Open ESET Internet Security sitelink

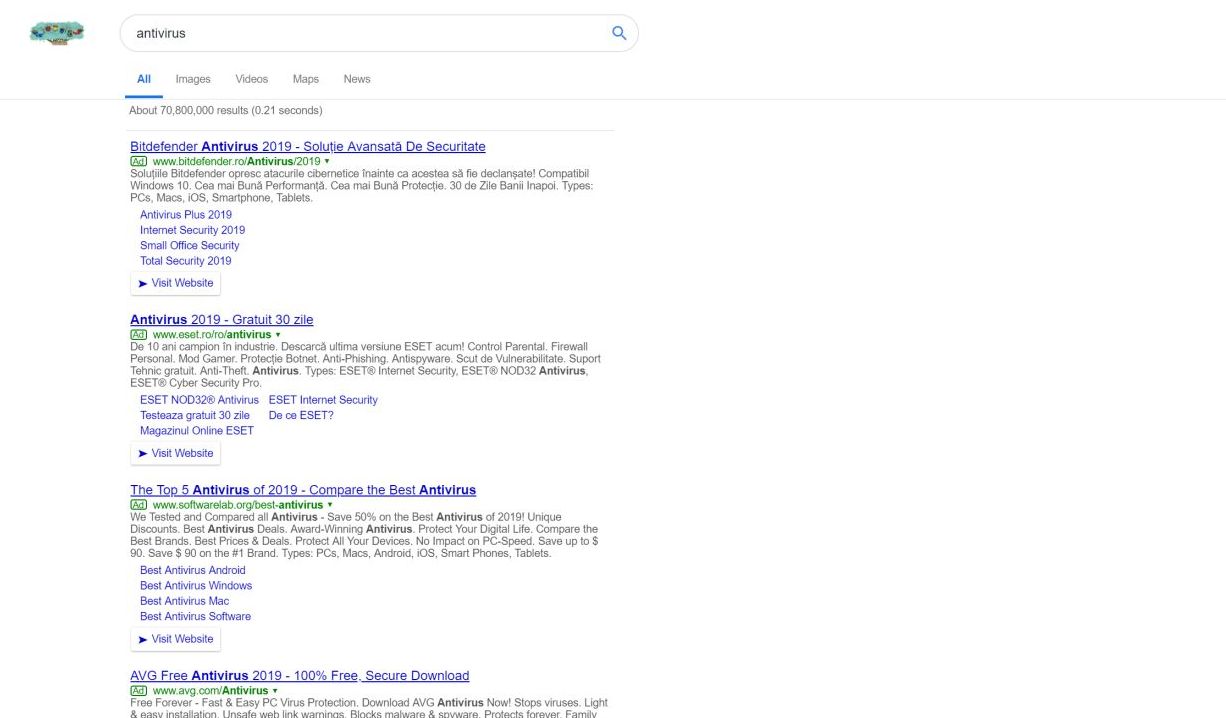click(323, 400)
